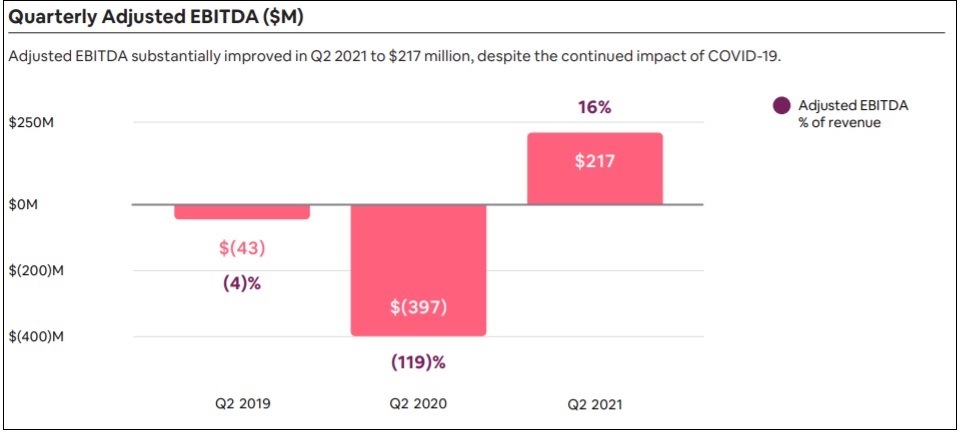Click the (119)% revenue label

coord(418,362)
